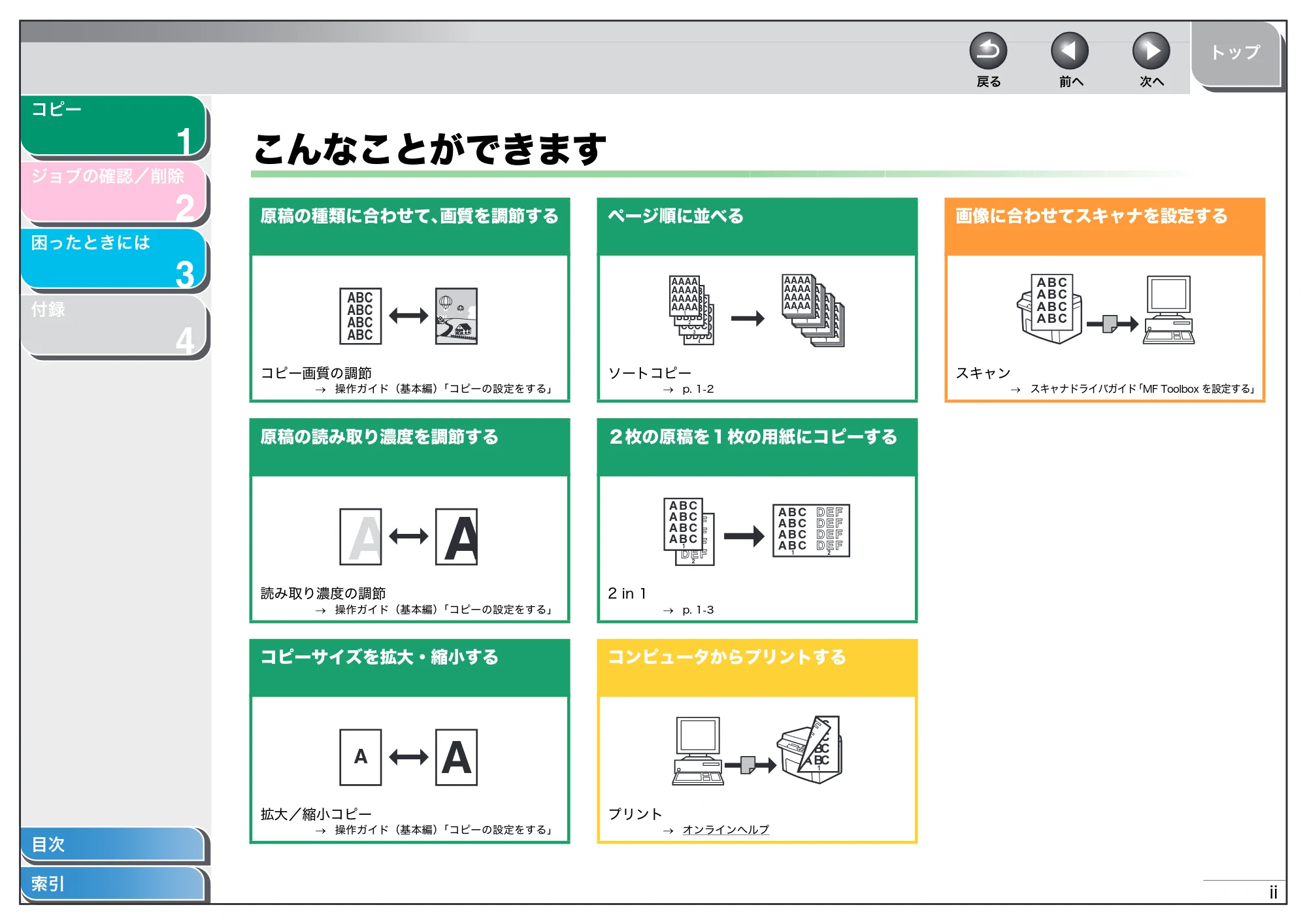Follow the オンラインヘルプ link
The width and height of the screenshot is (1307, 924).
pyautogui.click(x=725, y=830)
